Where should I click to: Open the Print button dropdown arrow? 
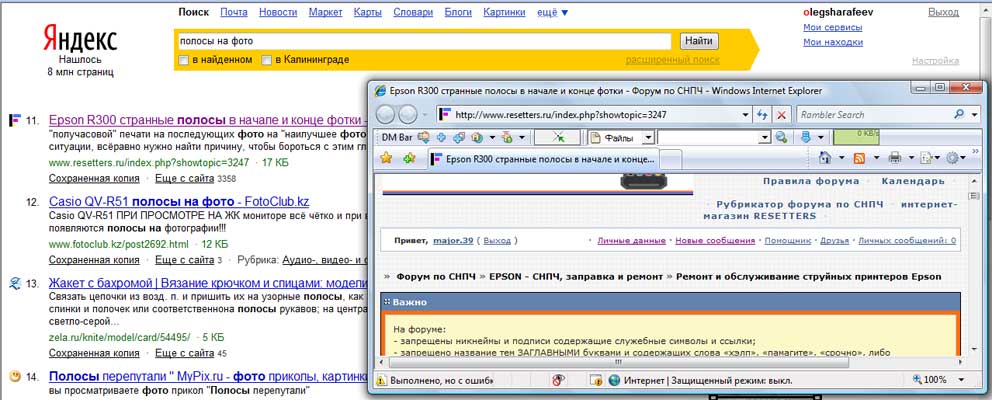click(911, 158)
